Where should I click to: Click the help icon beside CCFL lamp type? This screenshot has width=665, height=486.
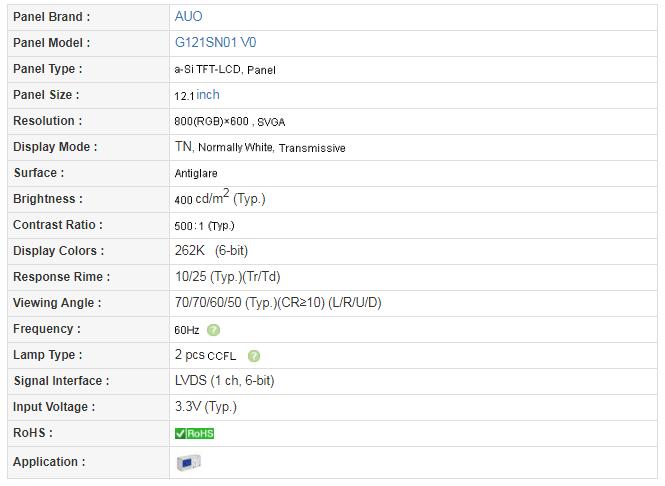(254, 356)
